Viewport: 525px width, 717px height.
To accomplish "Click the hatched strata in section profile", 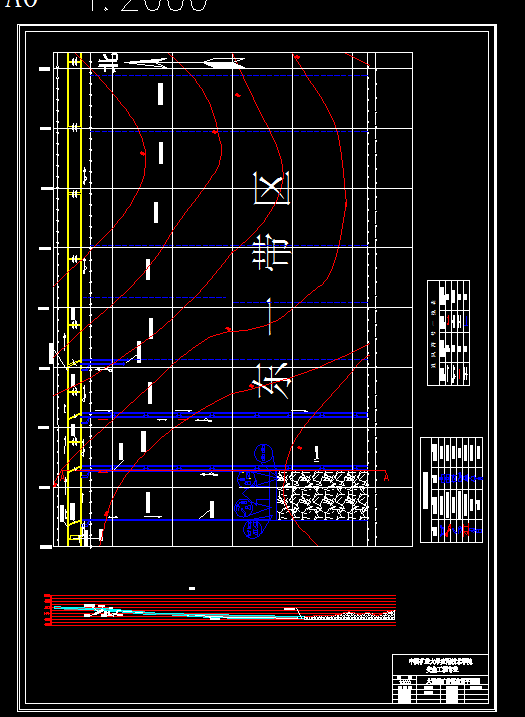I will coord(349,615).
